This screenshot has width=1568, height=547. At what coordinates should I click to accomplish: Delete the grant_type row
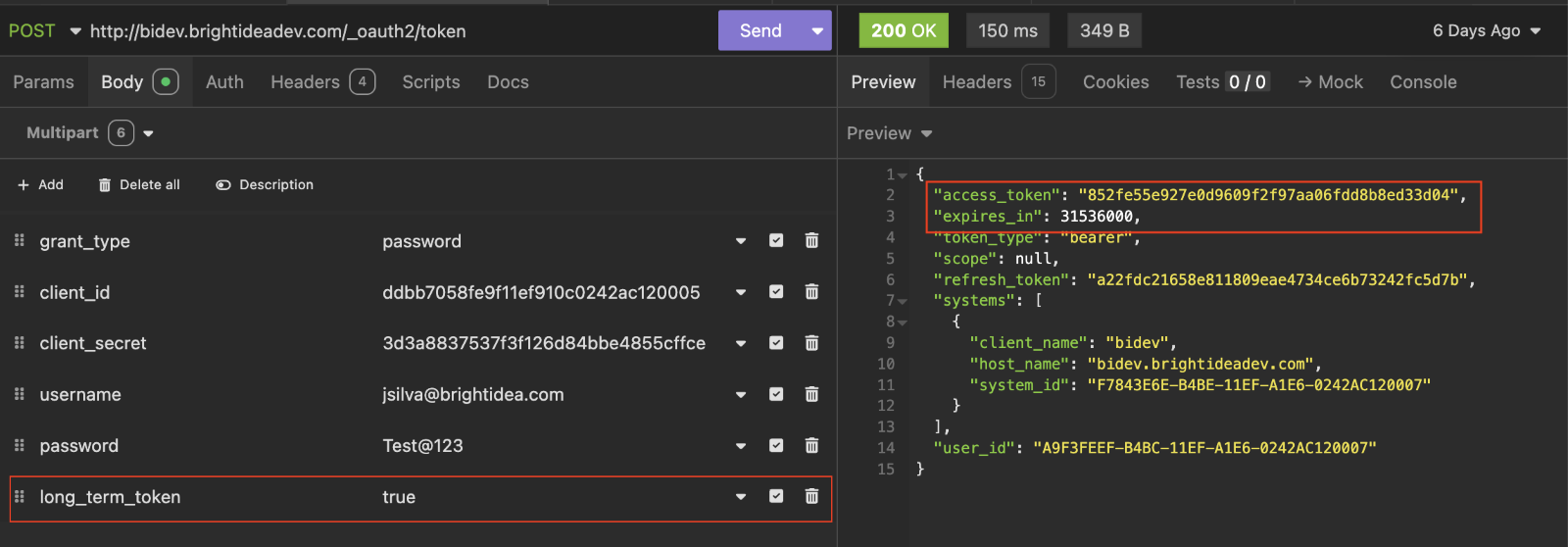(x=811, y=240)
